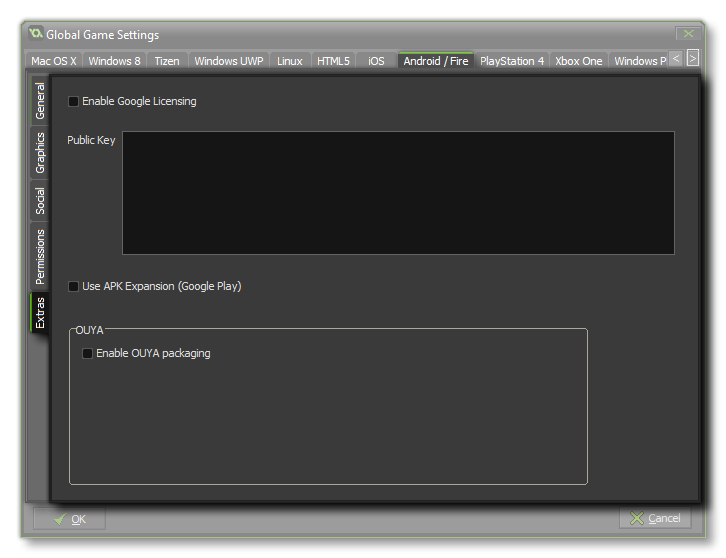This screenshot has height=558, width=726.
Task: Select the iOS platform tab
Action: [x=376, y=61]
